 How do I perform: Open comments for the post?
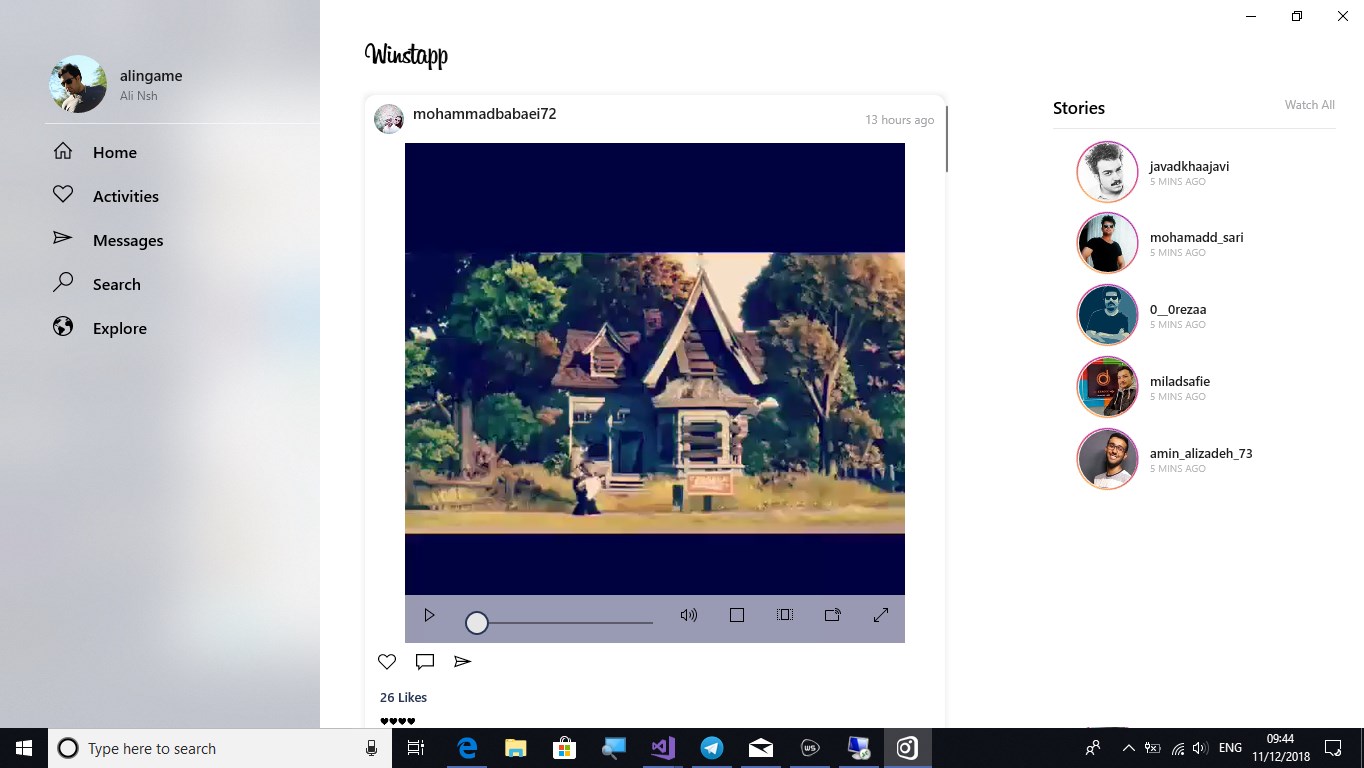point(425,661)
